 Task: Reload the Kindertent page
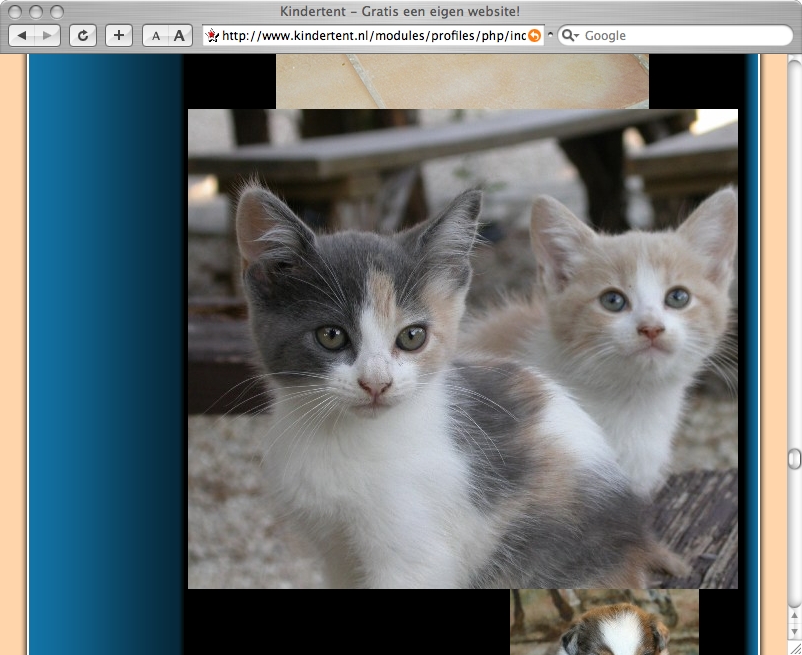coord(83,36)
